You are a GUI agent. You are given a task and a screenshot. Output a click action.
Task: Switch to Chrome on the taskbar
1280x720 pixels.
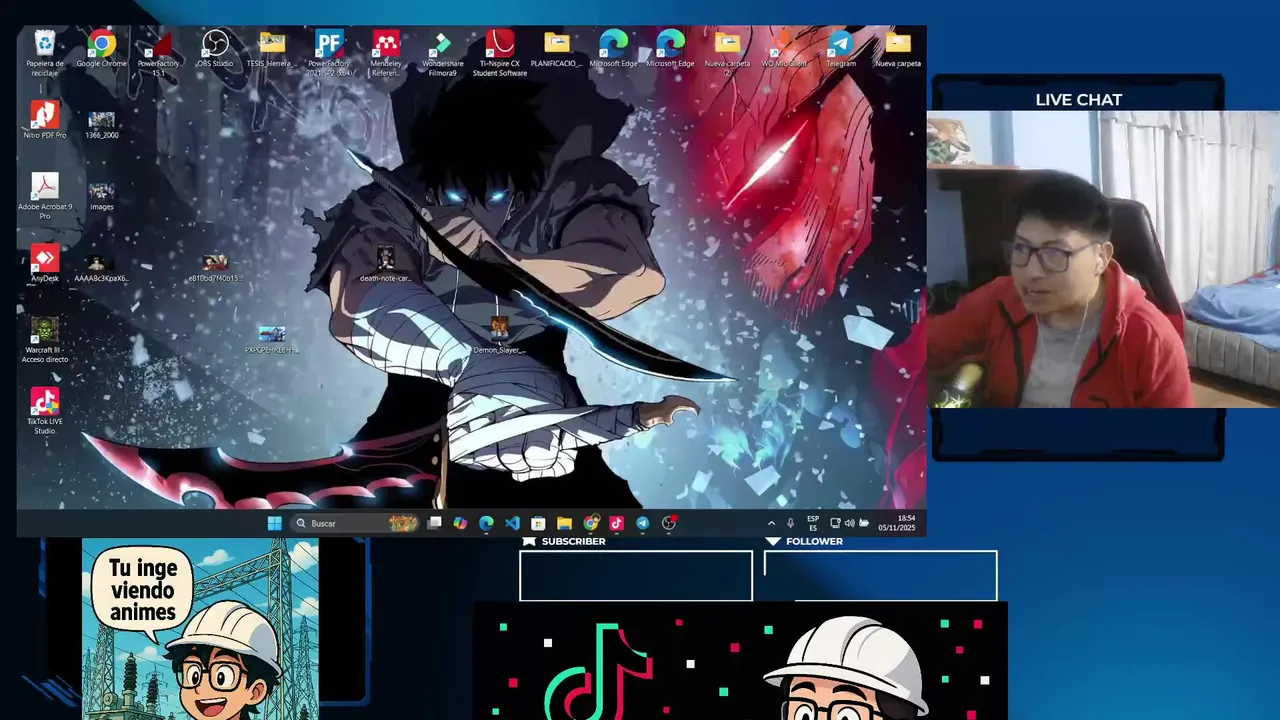pos(591,523)
